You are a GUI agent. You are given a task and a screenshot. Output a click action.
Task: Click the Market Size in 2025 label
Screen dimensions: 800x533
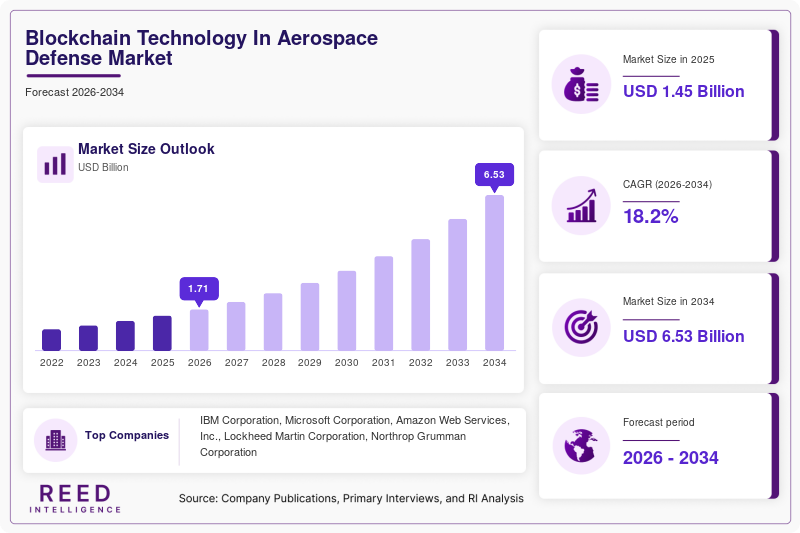point(668,60)
